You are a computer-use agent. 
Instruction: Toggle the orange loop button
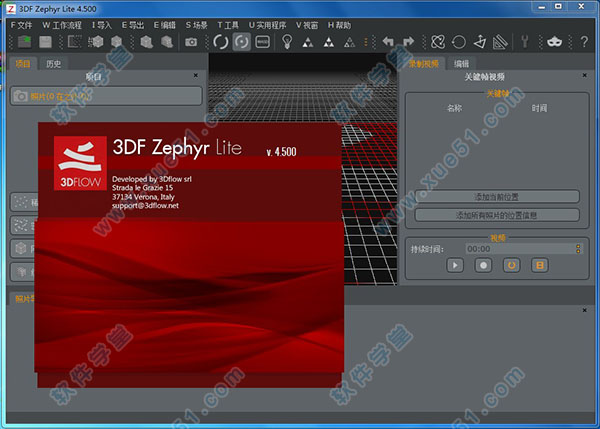512,265
